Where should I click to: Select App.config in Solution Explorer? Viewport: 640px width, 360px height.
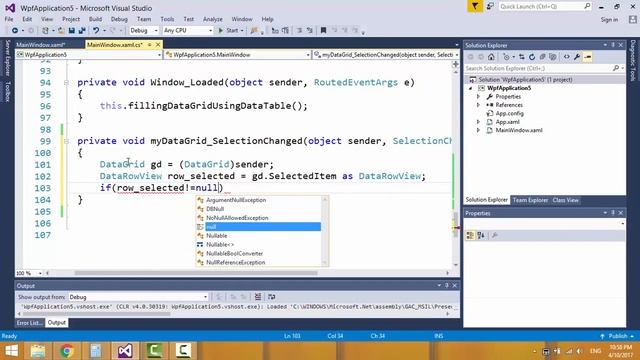509,113
